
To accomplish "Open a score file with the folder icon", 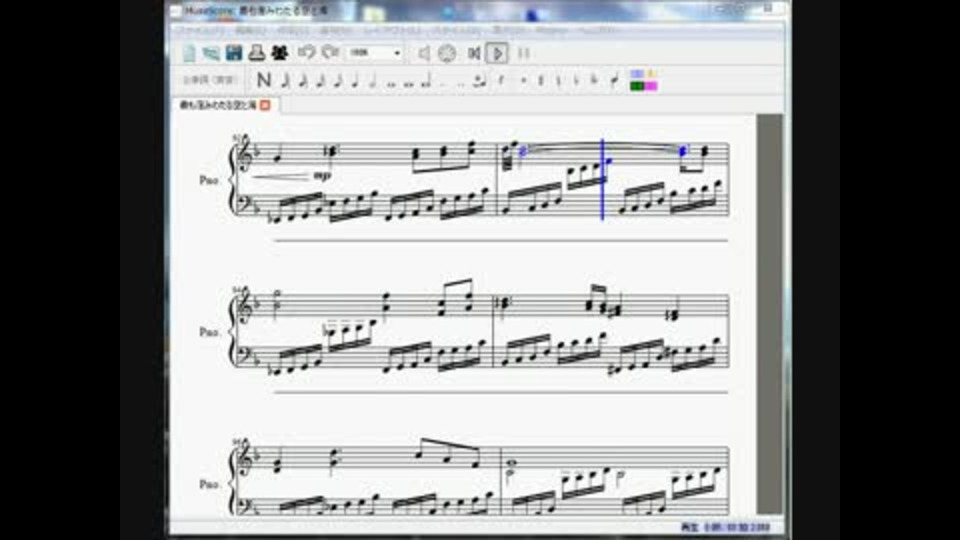I will (211, 53).
